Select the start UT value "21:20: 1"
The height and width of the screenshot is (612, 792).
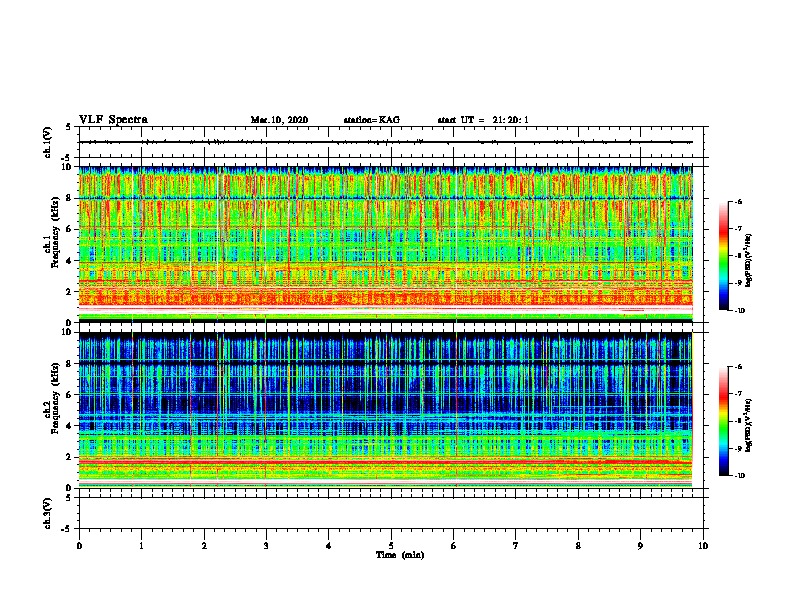(511, 120)
